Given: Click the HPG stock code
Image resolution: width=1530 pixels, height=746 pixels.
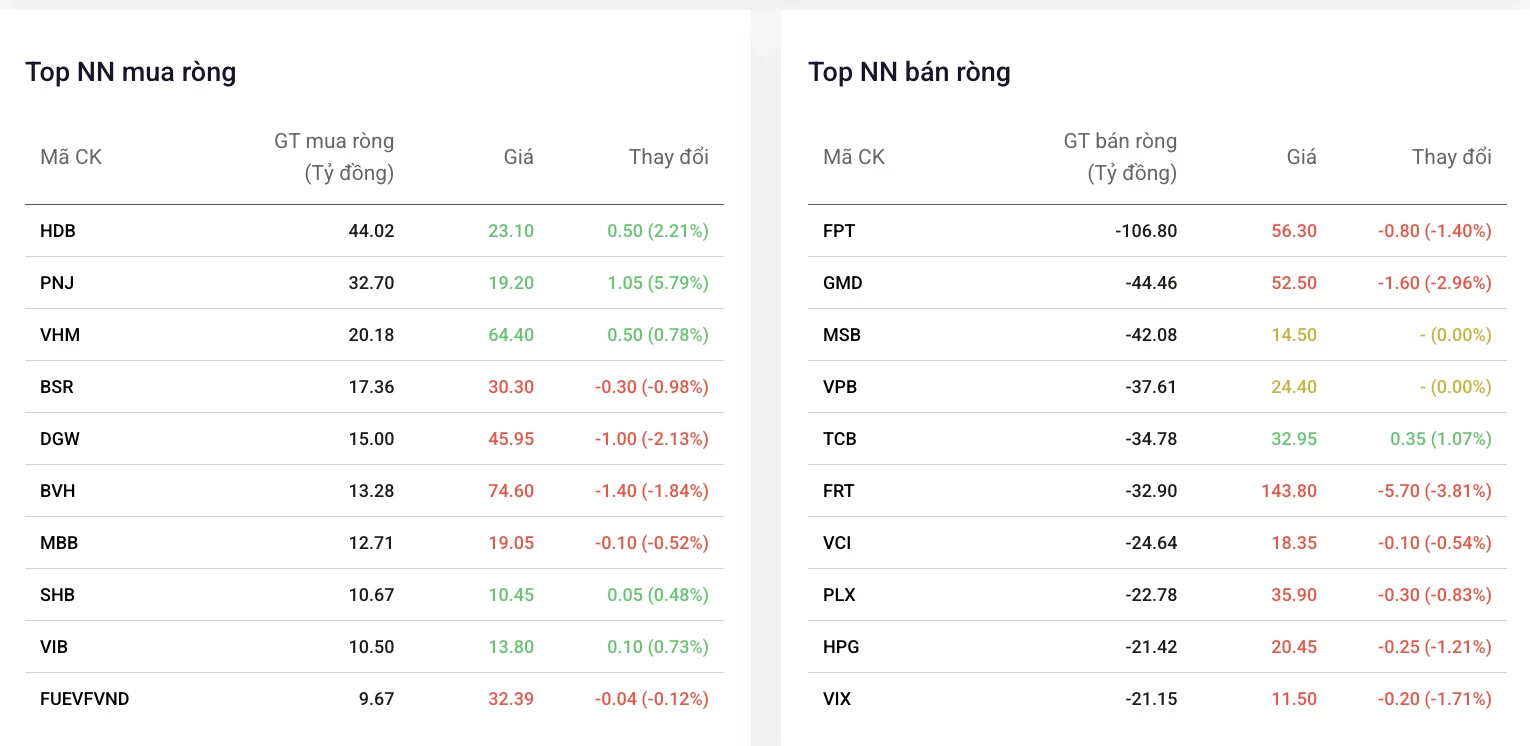Looking at the screenshot, I should click(841, 647).
